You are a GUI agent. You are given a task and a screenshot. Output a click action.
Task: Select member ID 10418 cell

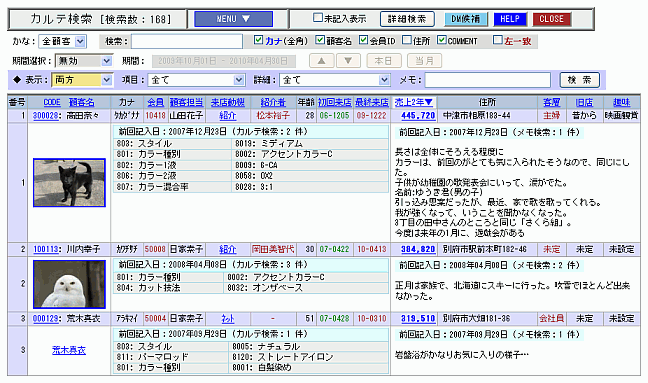click(x=155, y=116)
